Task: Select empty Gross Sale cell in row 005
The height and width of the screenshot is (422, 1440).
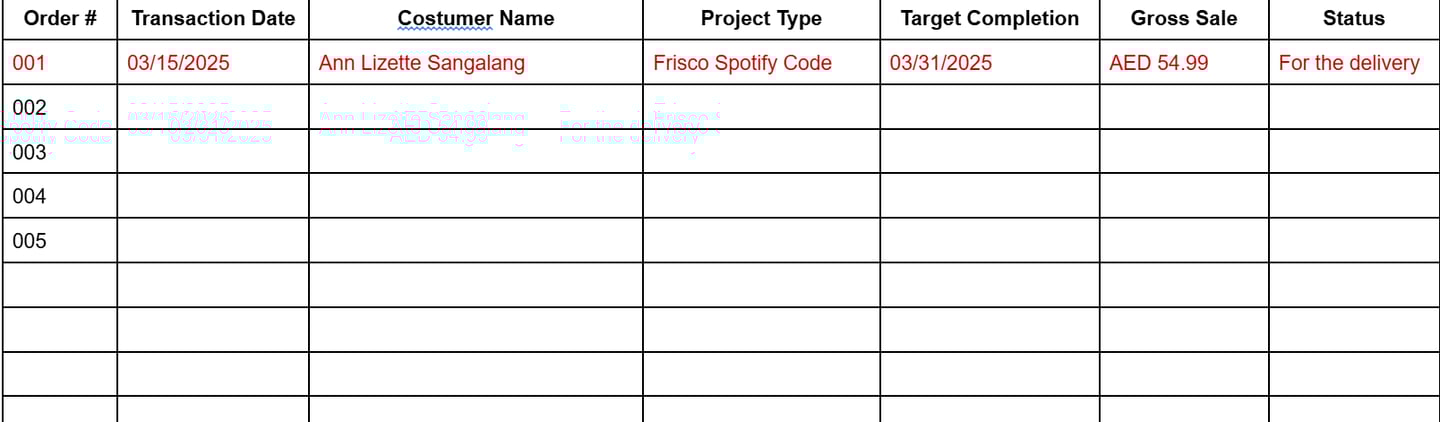Action: (x=1184, y=240)
